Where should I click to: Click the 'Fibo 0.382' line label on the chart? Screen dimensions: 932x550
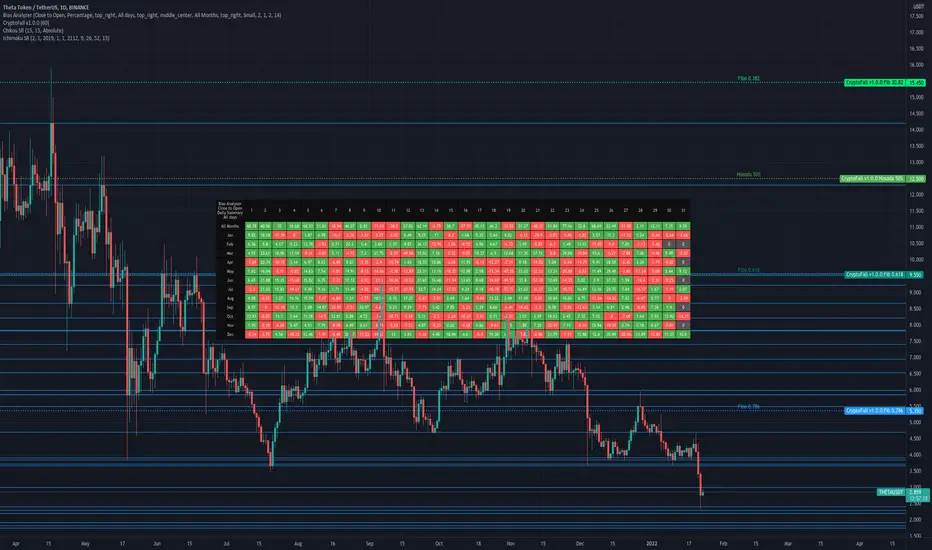(x=748, y=78)
